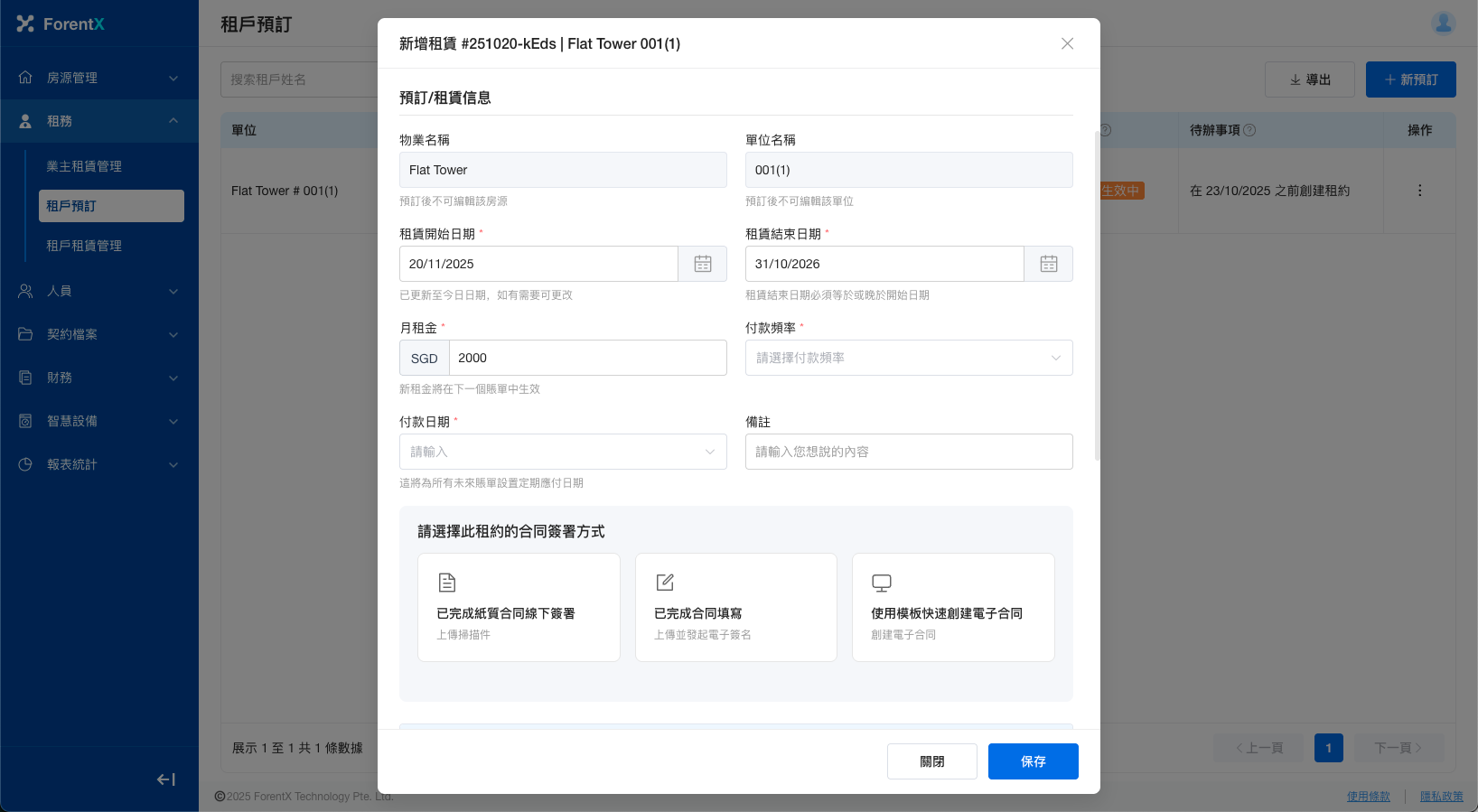Image resolution: width=1478 pixels, height=812 pixels.
Task: Go to 業主租賃管理 menu item
Action: 84,166
